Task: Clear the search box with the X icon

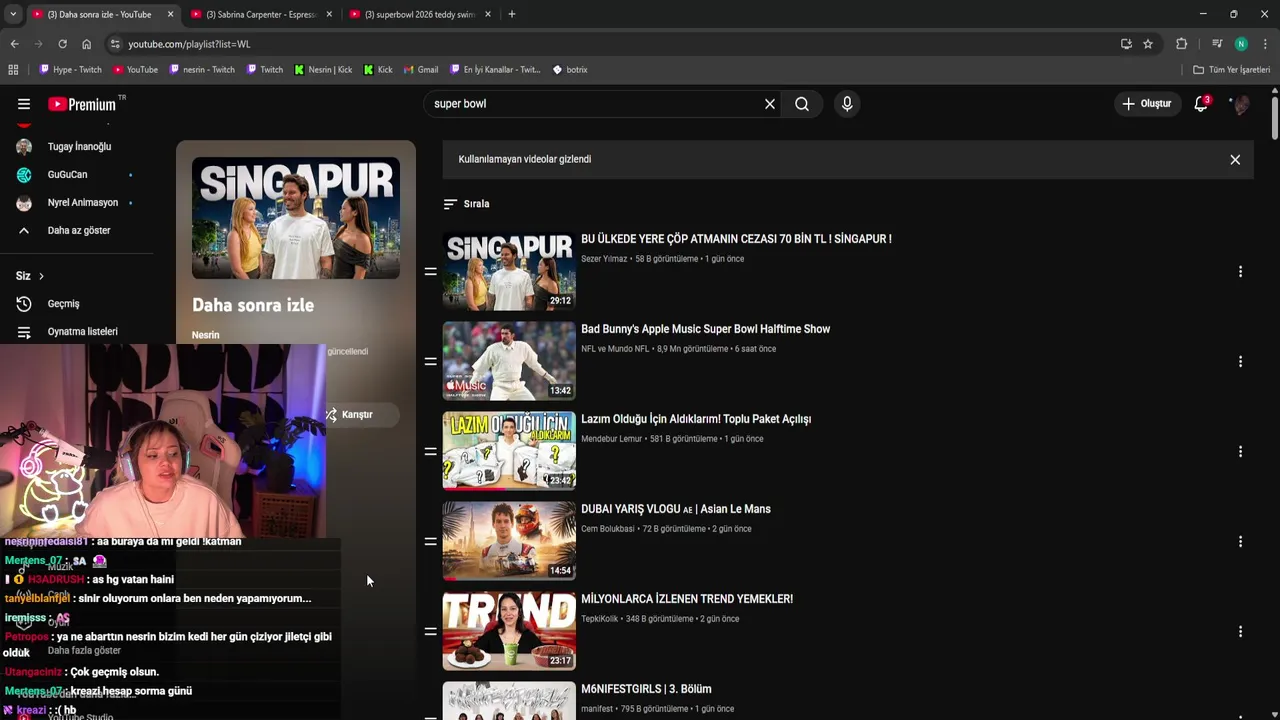Action: (770, 104)
